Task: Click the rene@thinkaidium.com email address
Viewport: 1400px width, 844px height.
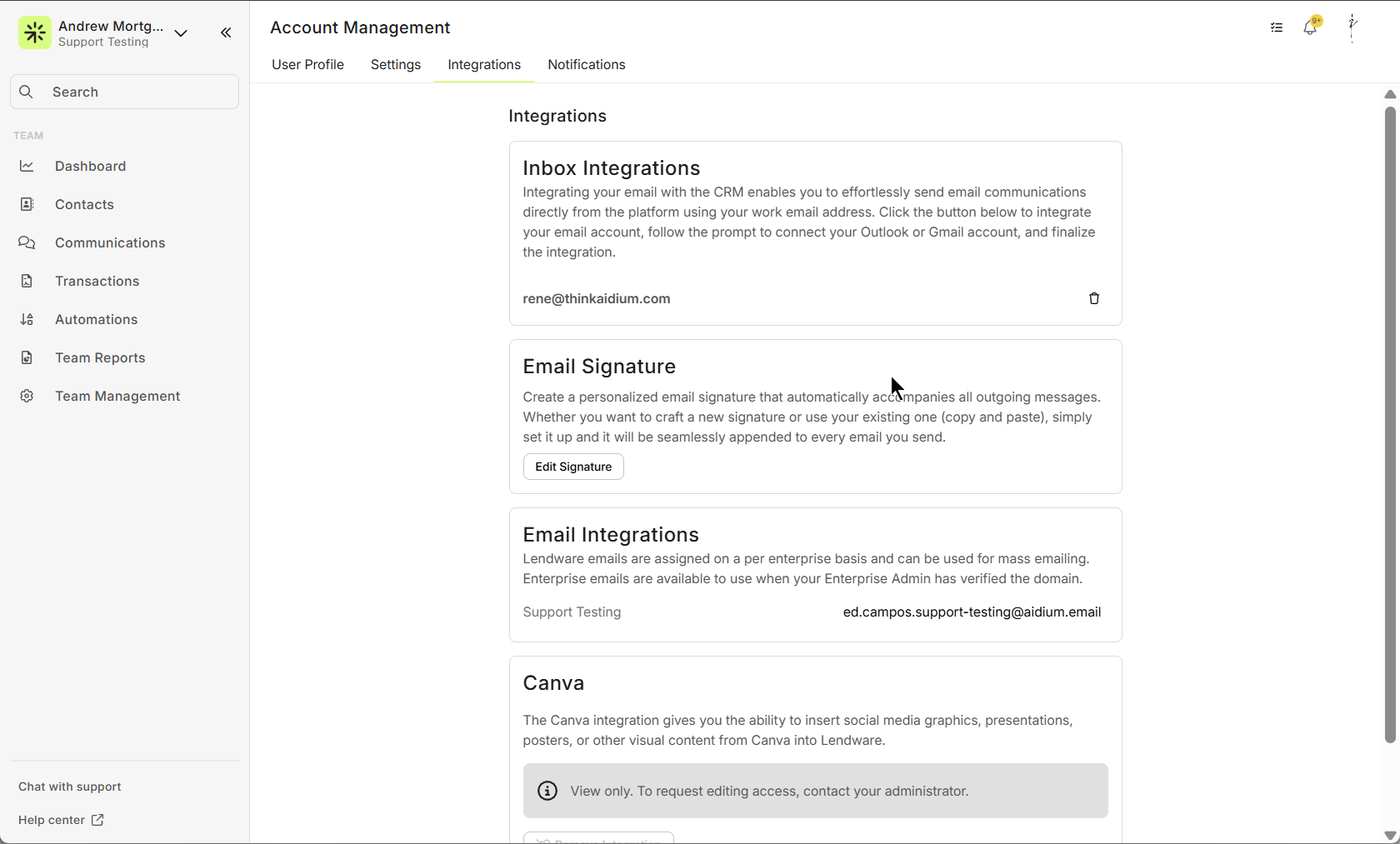Action: (597, 298)
